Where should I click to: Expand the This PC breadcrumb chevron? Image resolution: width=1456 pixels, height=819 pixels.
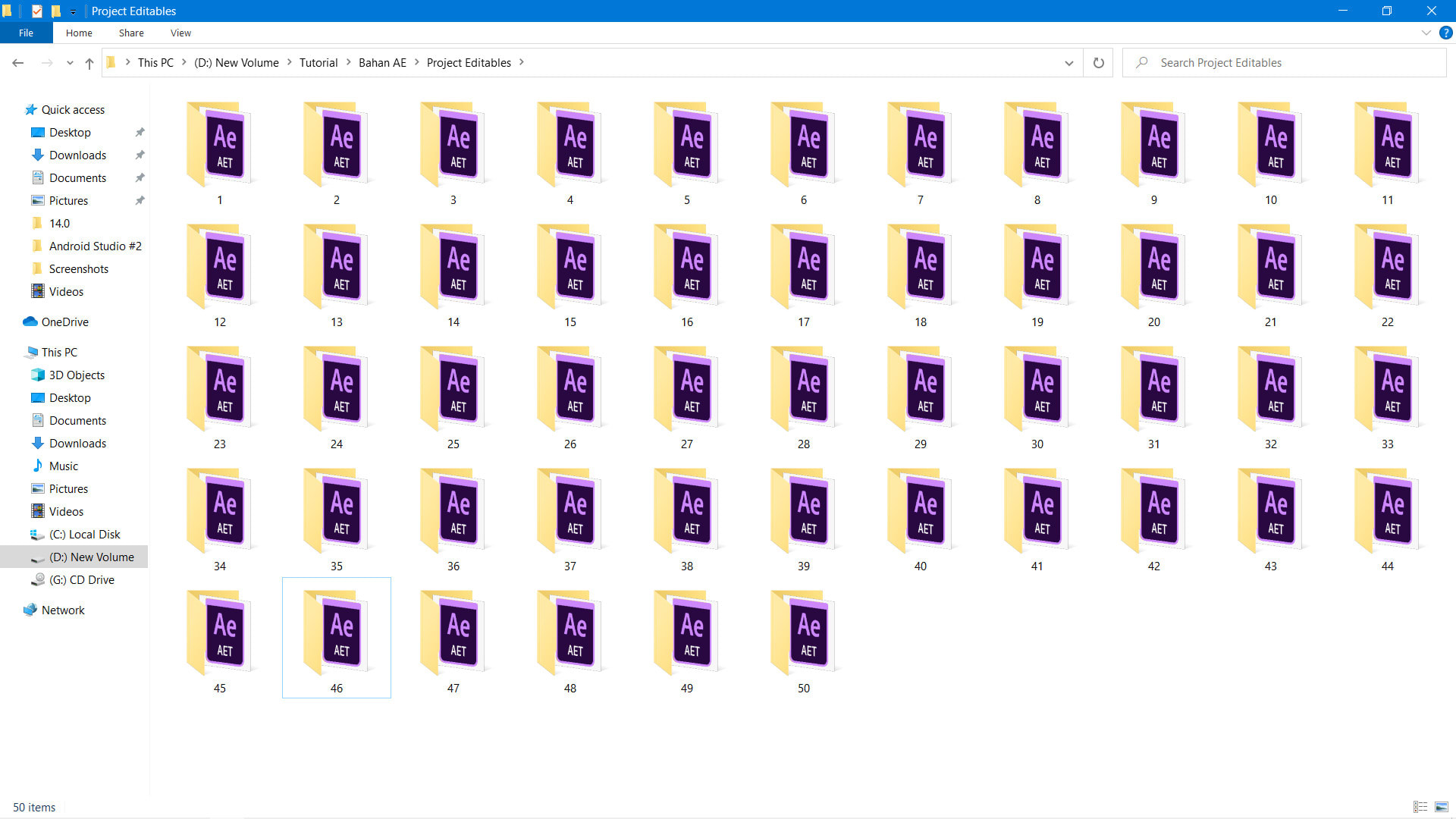click(x=184, y=62)
